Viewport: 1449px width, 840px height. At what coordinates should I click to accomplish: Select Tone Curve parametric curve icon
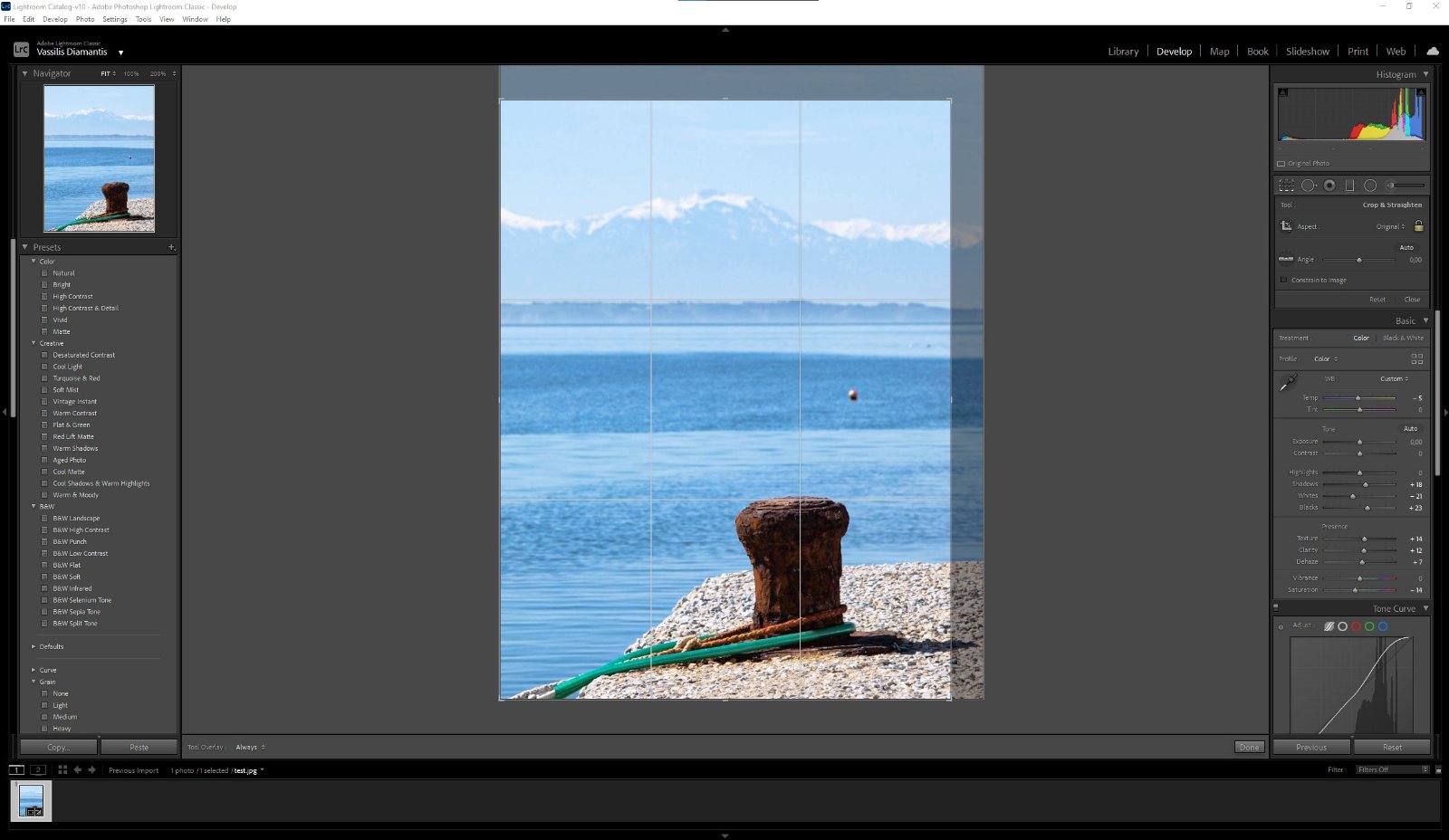pyautogui.click(x=1329, y=626)
